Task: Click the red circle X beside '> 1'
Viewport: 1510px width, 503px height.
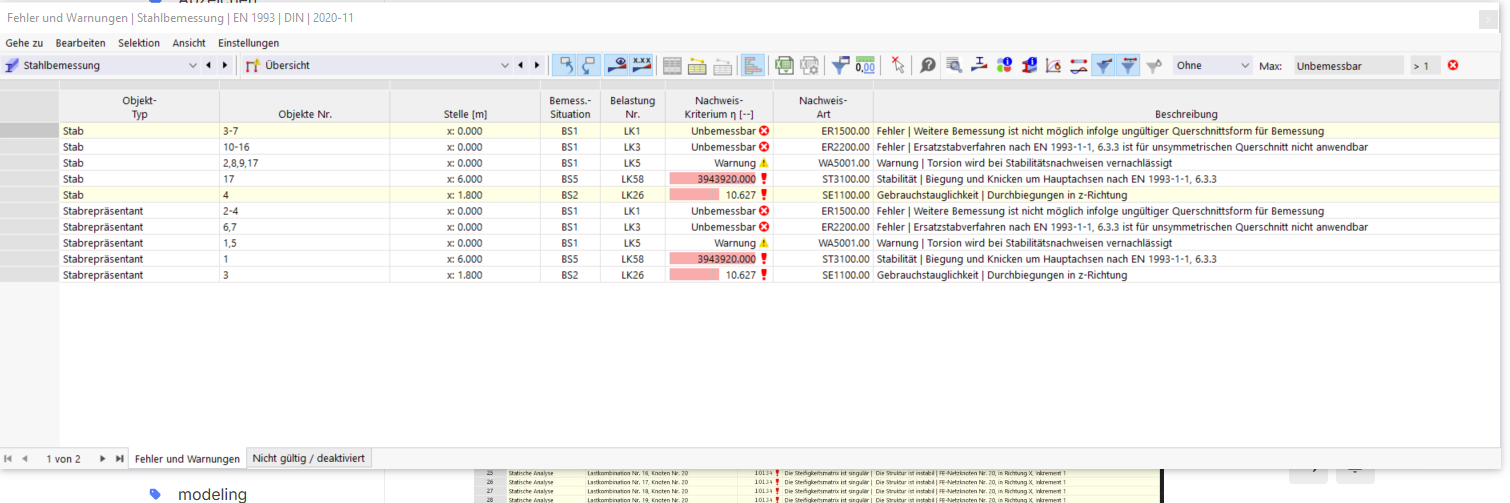Action: pyautogui.click(x=1453, y=65)
